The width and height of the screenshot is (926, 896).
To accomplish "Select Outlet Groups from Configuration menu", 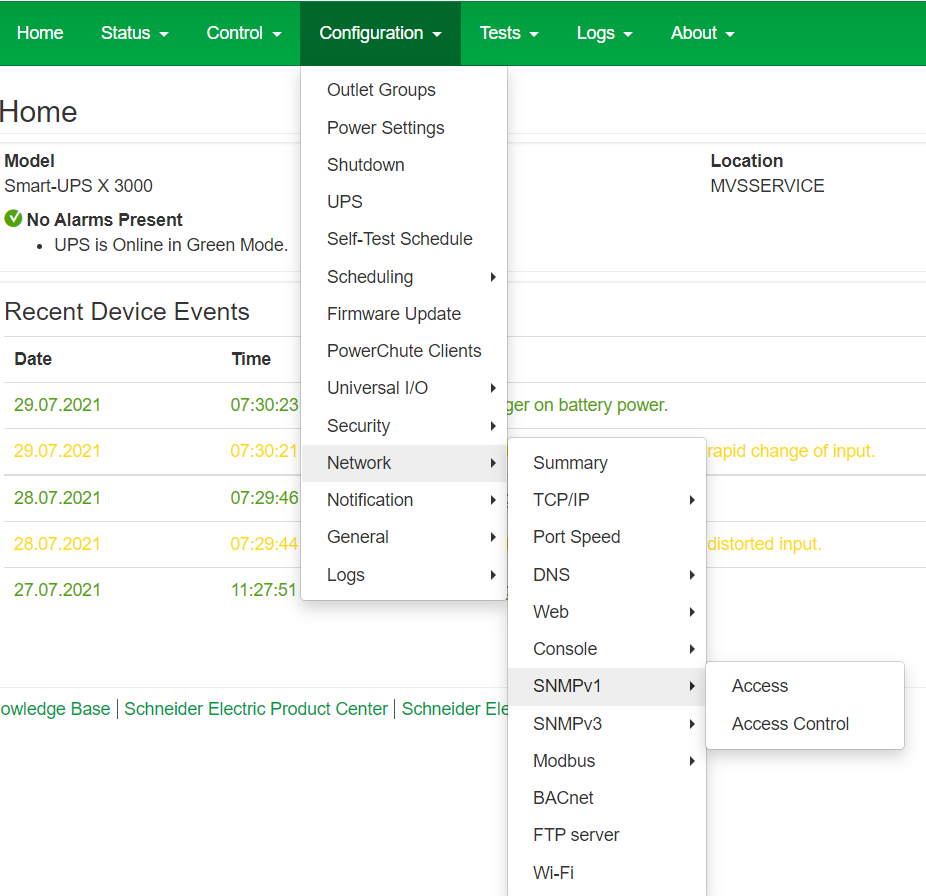I will pos(405,90).
